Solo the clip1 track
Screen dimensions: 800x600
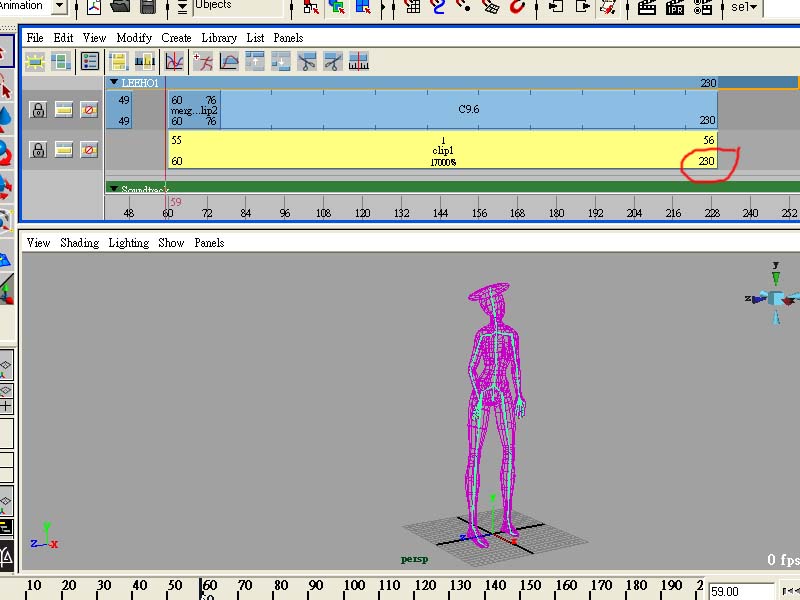[64, 150]
